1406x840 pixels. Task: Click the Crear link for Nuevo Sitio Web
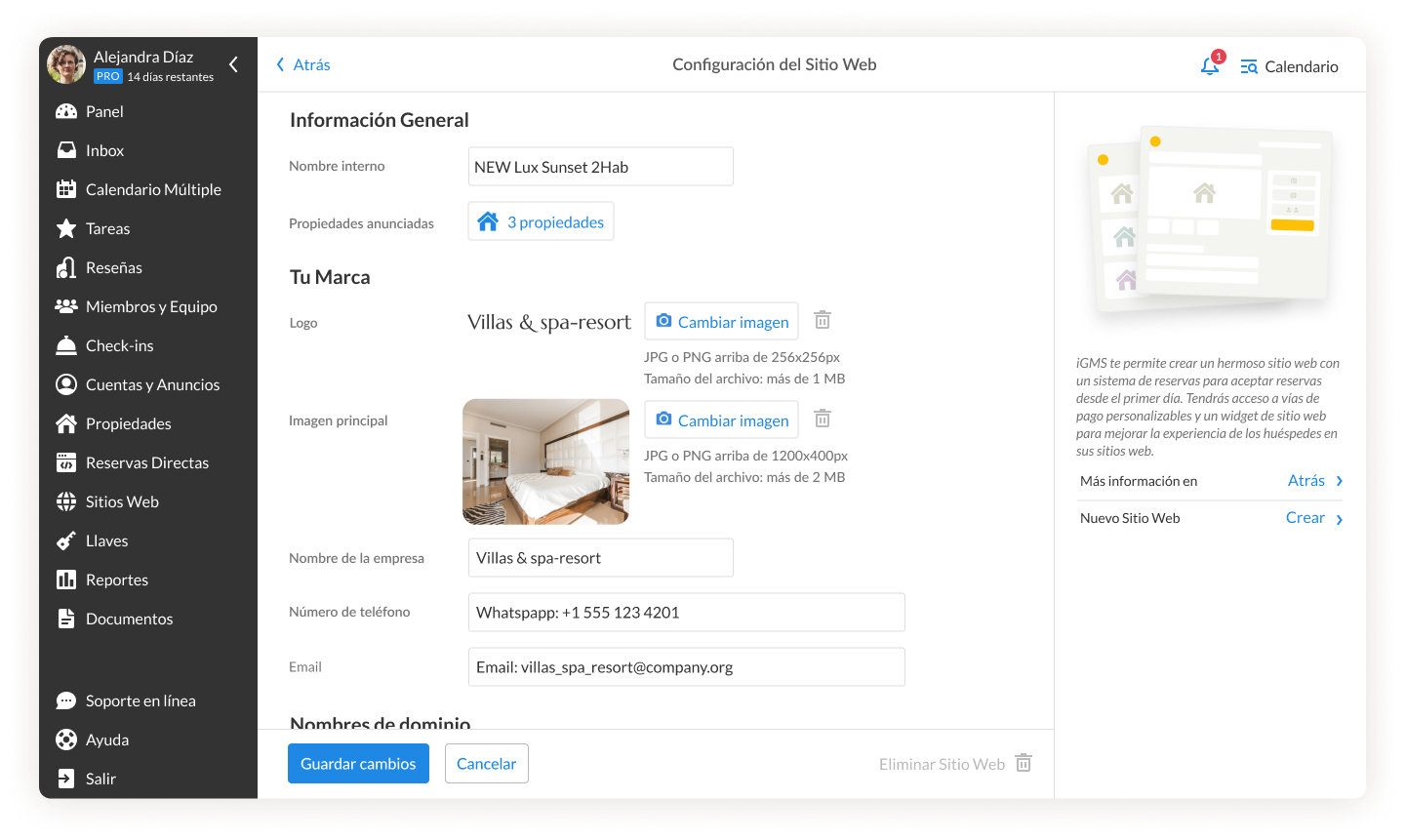pos(1305,517)
